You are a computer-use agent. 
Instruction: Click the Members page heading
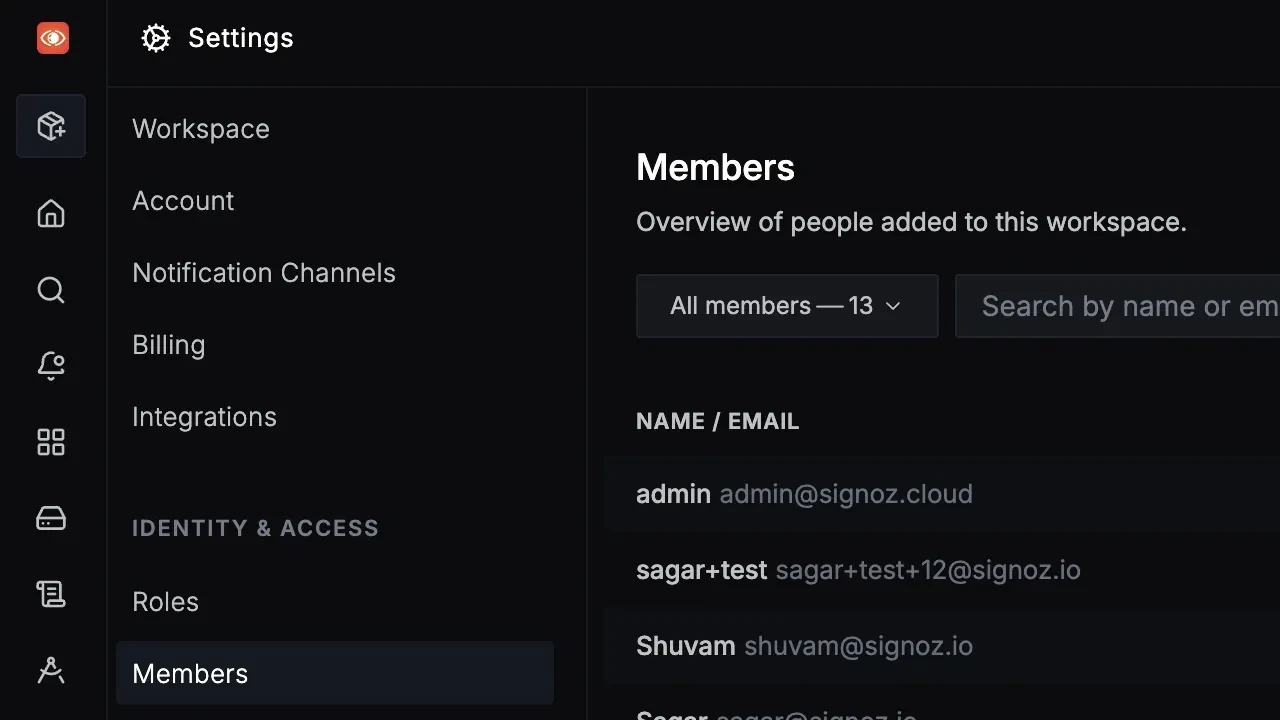(x=715, y=167)
